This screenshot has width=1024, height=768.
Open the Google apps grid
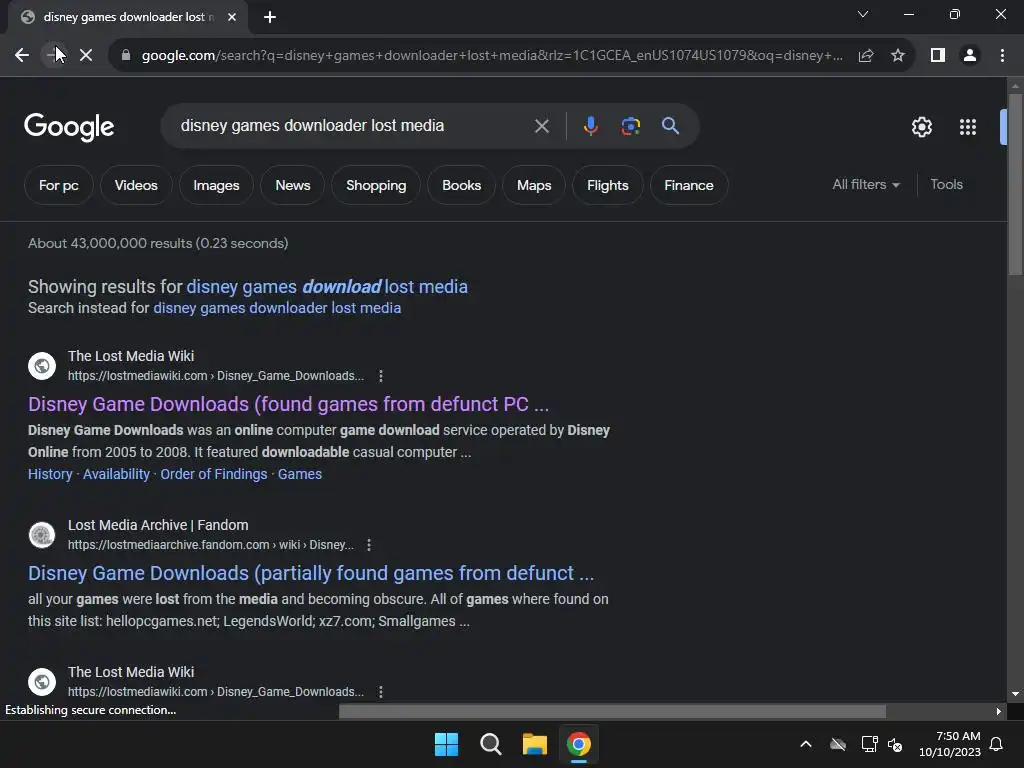pos(968,127)
